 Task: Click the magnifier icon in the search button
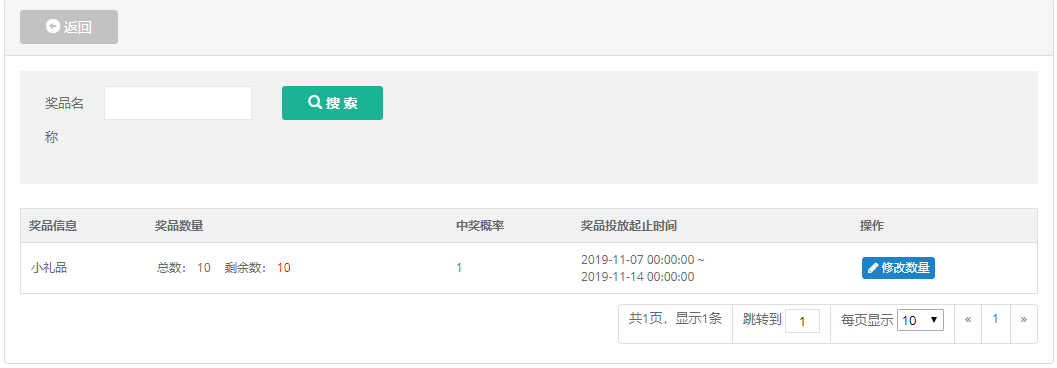coord(315,102)
